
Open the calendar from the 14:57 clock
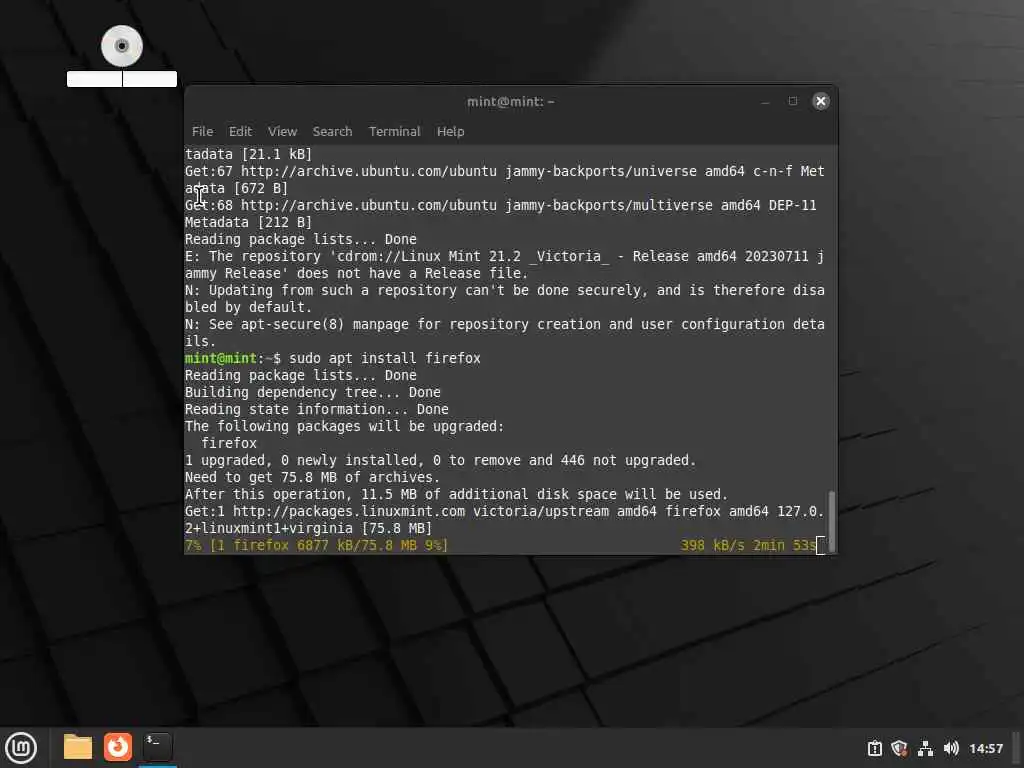coord(985,748)
